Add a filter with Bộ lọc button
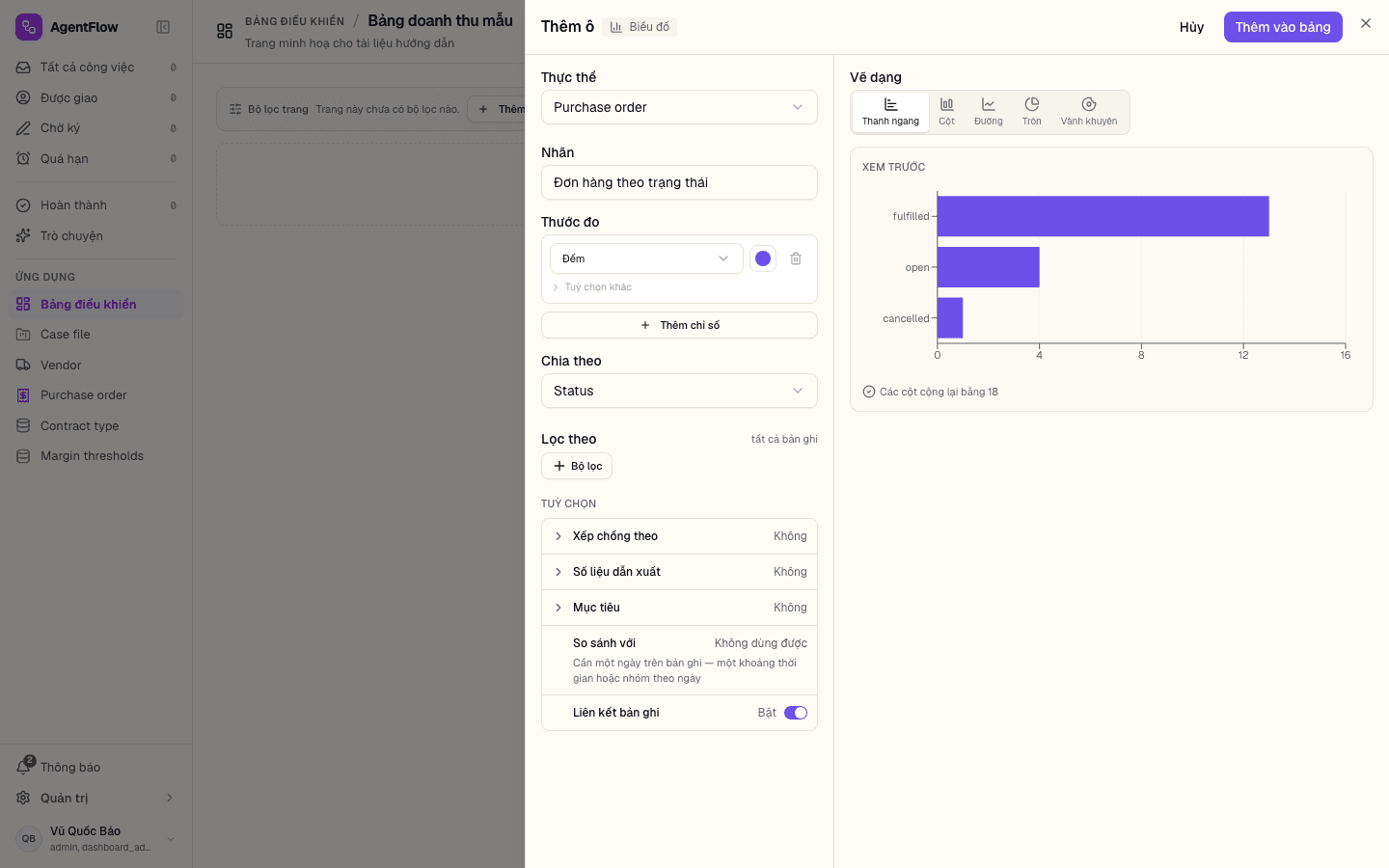Screen dimensions: 1389x868 577,466
